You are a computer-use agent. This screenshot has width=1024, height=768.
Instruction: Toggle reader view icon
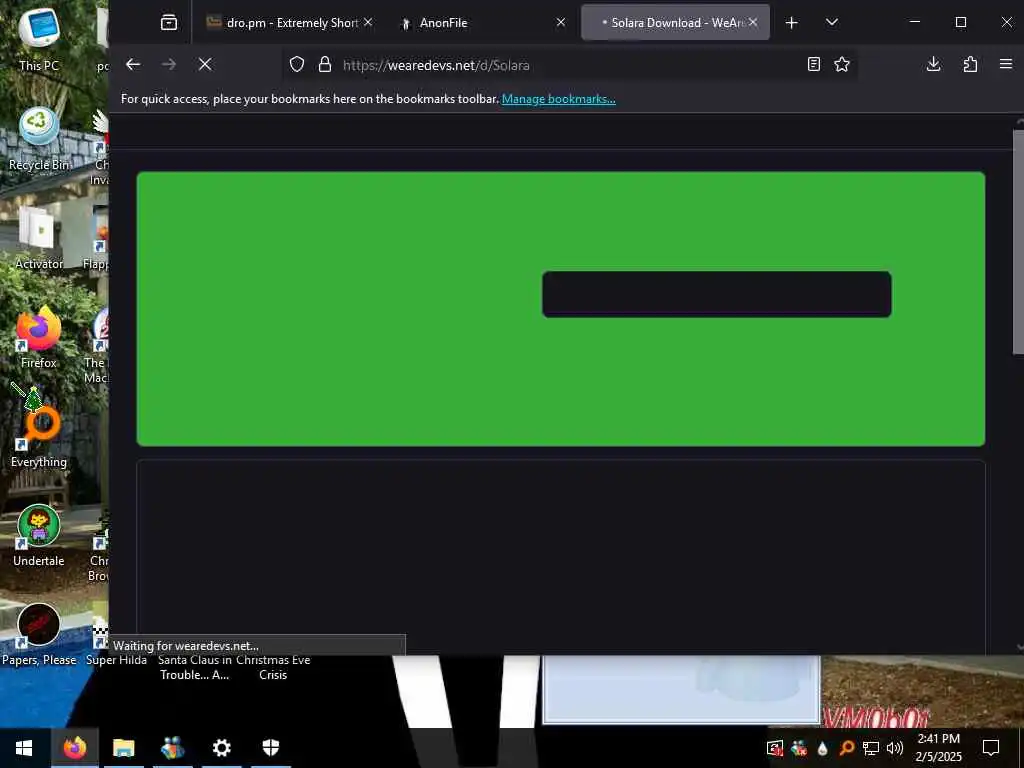click(814, 65)
